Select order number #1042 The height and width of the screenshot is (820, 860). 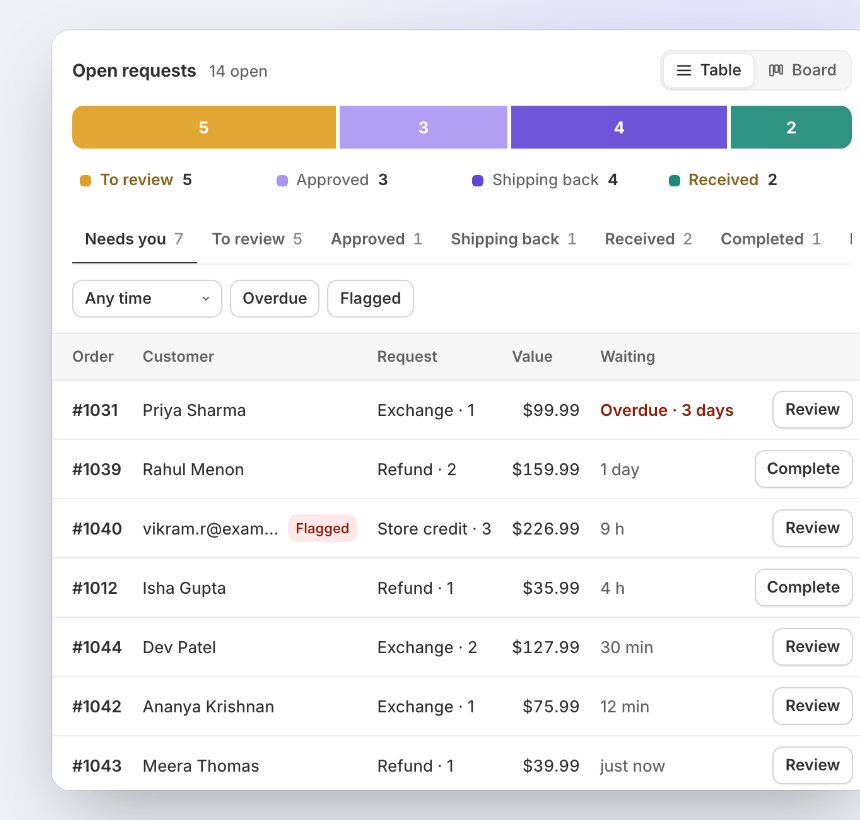pos(97,706)
